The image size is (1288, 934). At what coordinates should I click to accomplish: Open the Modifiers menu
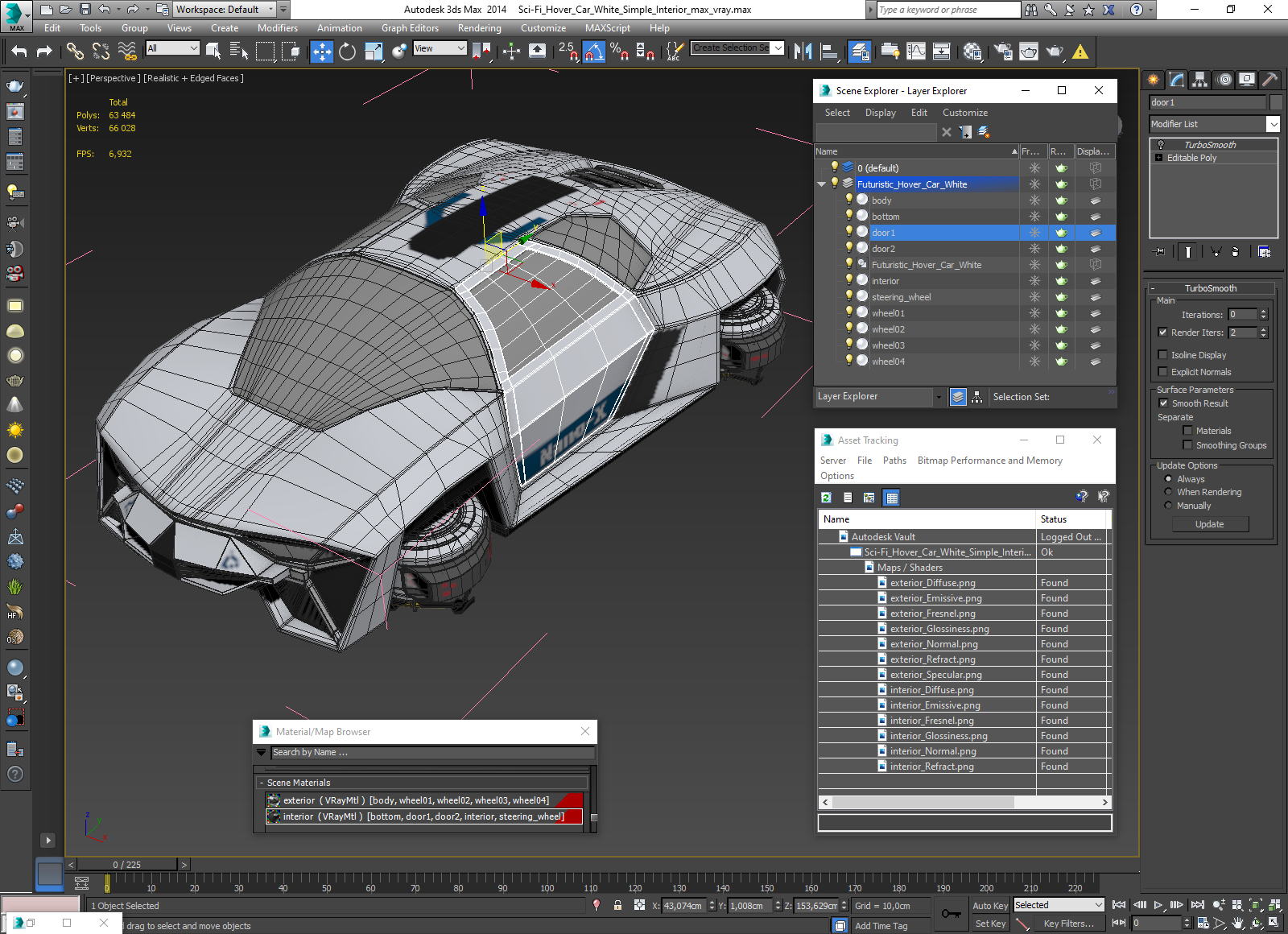point(278,27)
